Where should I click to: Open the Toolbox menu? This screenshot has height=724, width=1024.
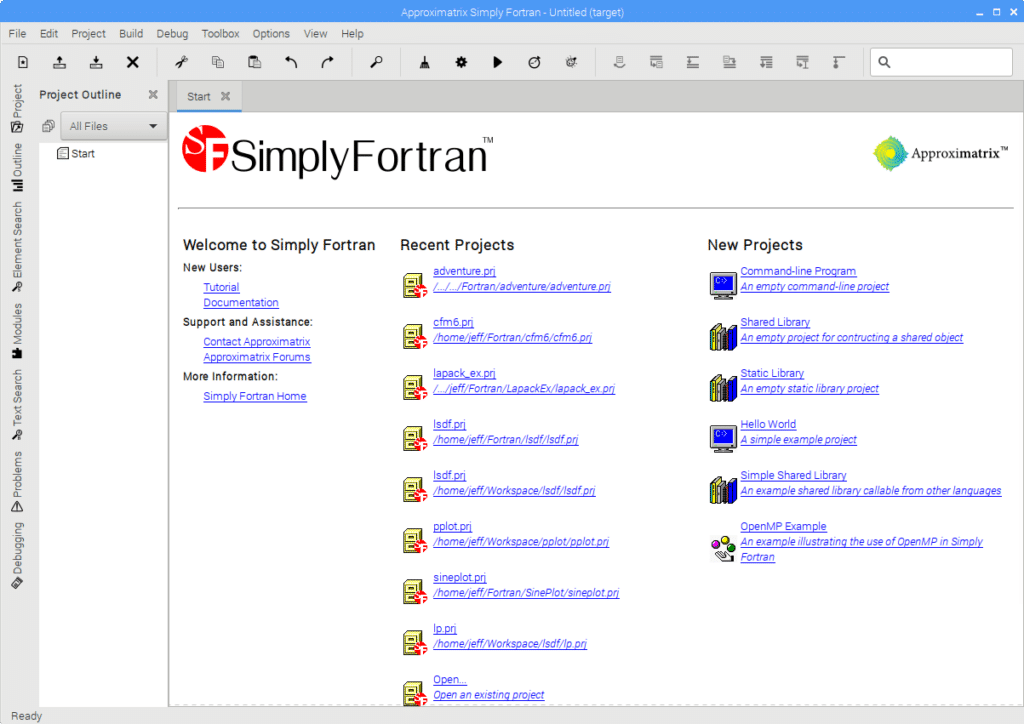220,33
